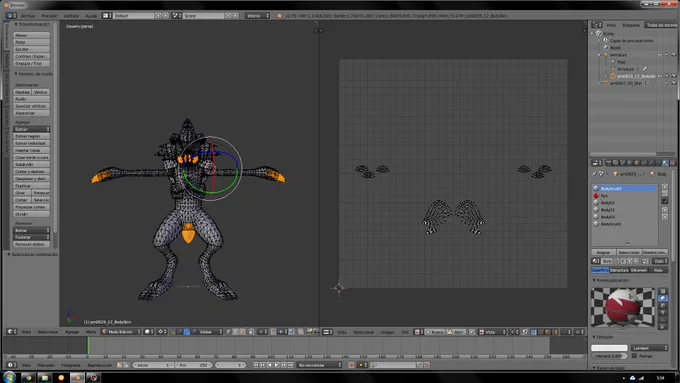The image size is (680, 383).
Task: Click the timeline editor type icon
Action: [11, 365]
